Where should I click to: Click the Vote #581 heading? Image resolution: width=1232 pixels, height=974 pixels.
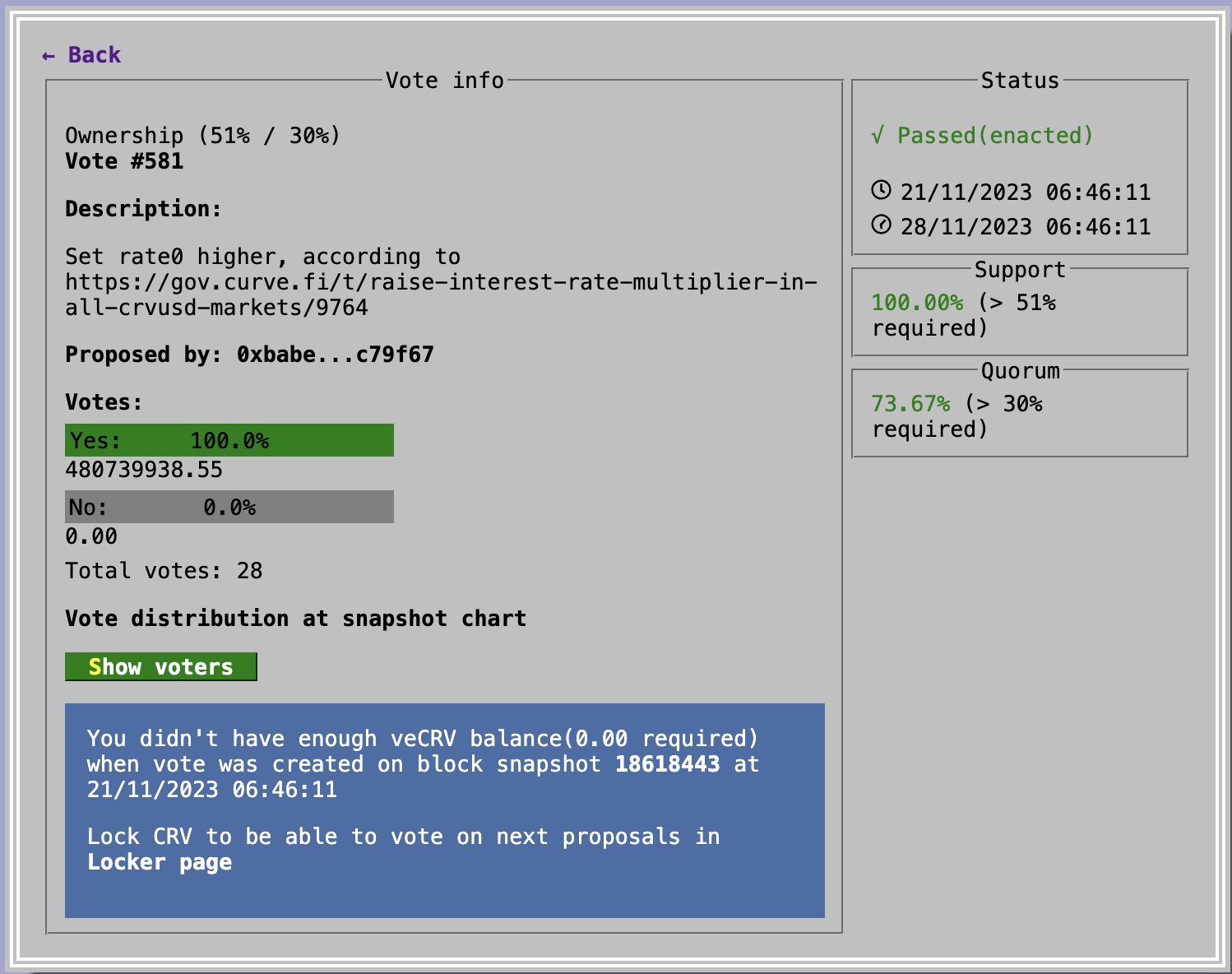[x=124, y=161]
